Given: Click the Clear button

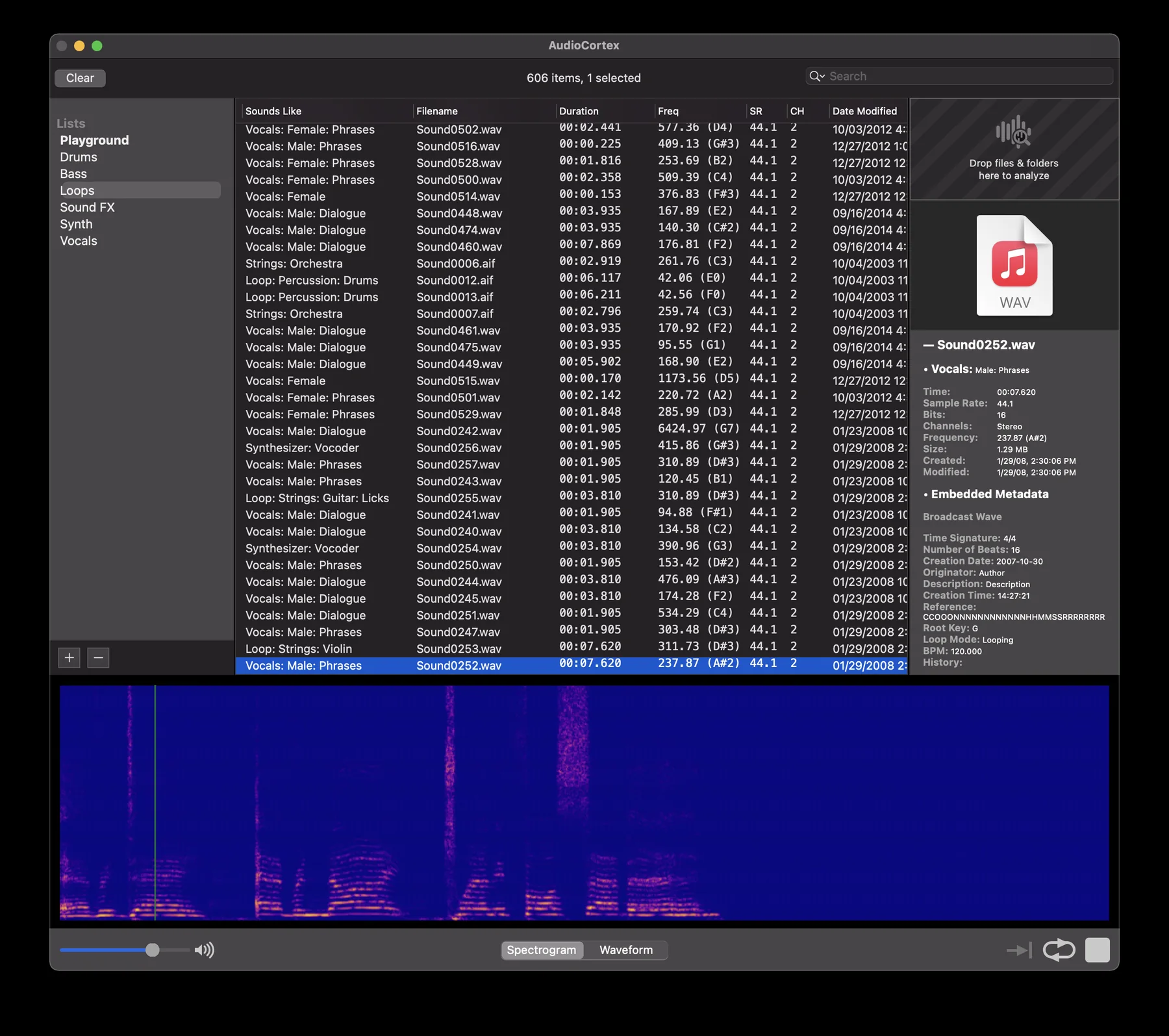Looking at the screenshot, I should click(x=80, y=78).
